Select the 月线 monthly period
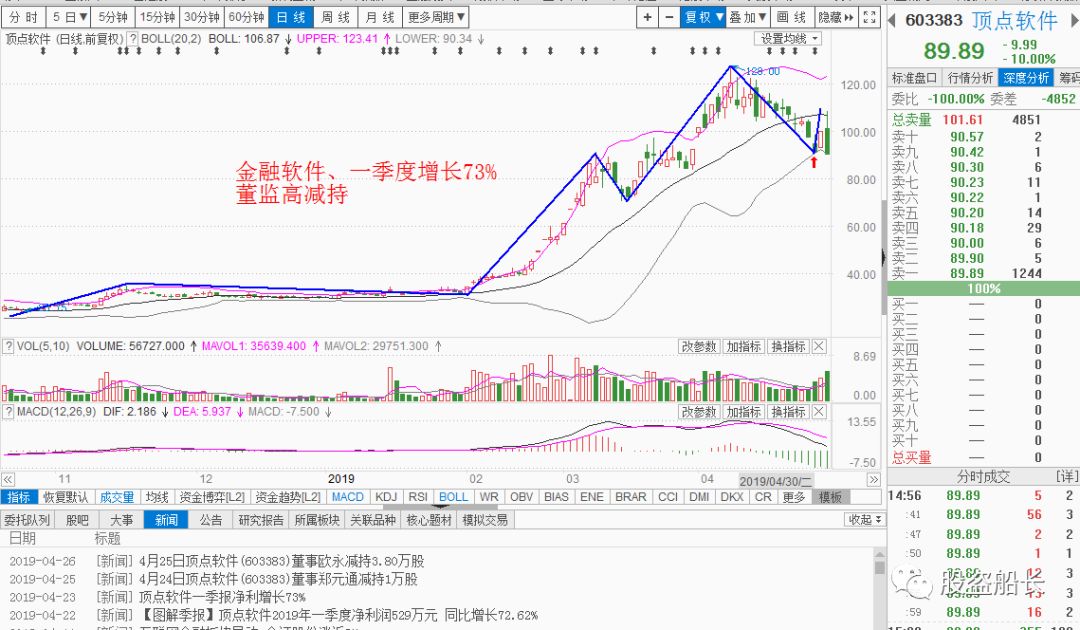This screenshot has width=1080, height=630. (380, 17)
